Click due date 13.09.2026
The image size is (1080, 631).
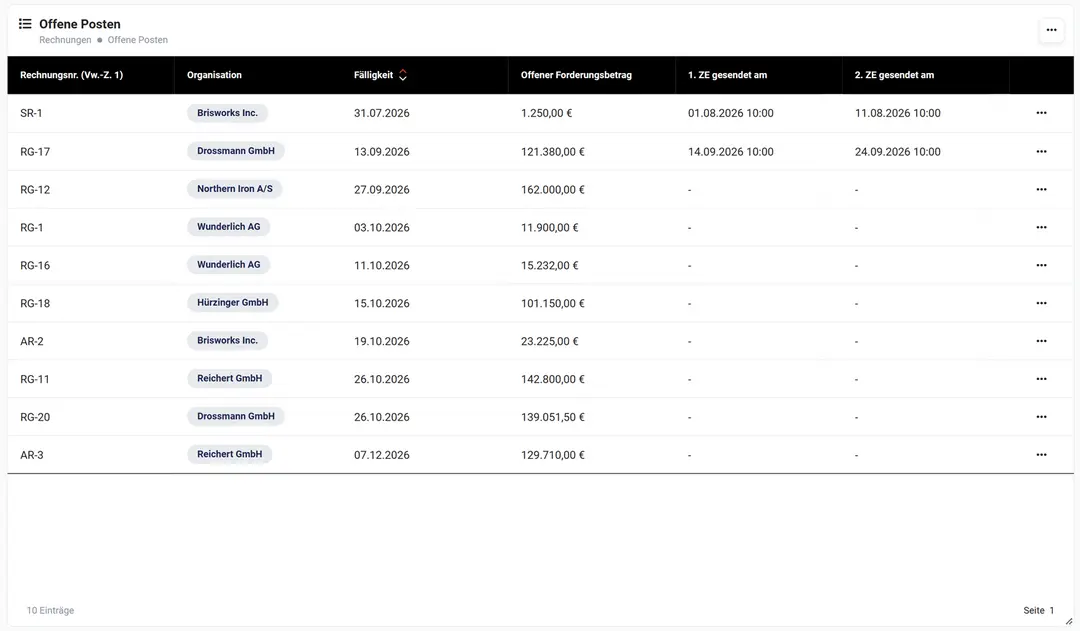click(382, 152)
